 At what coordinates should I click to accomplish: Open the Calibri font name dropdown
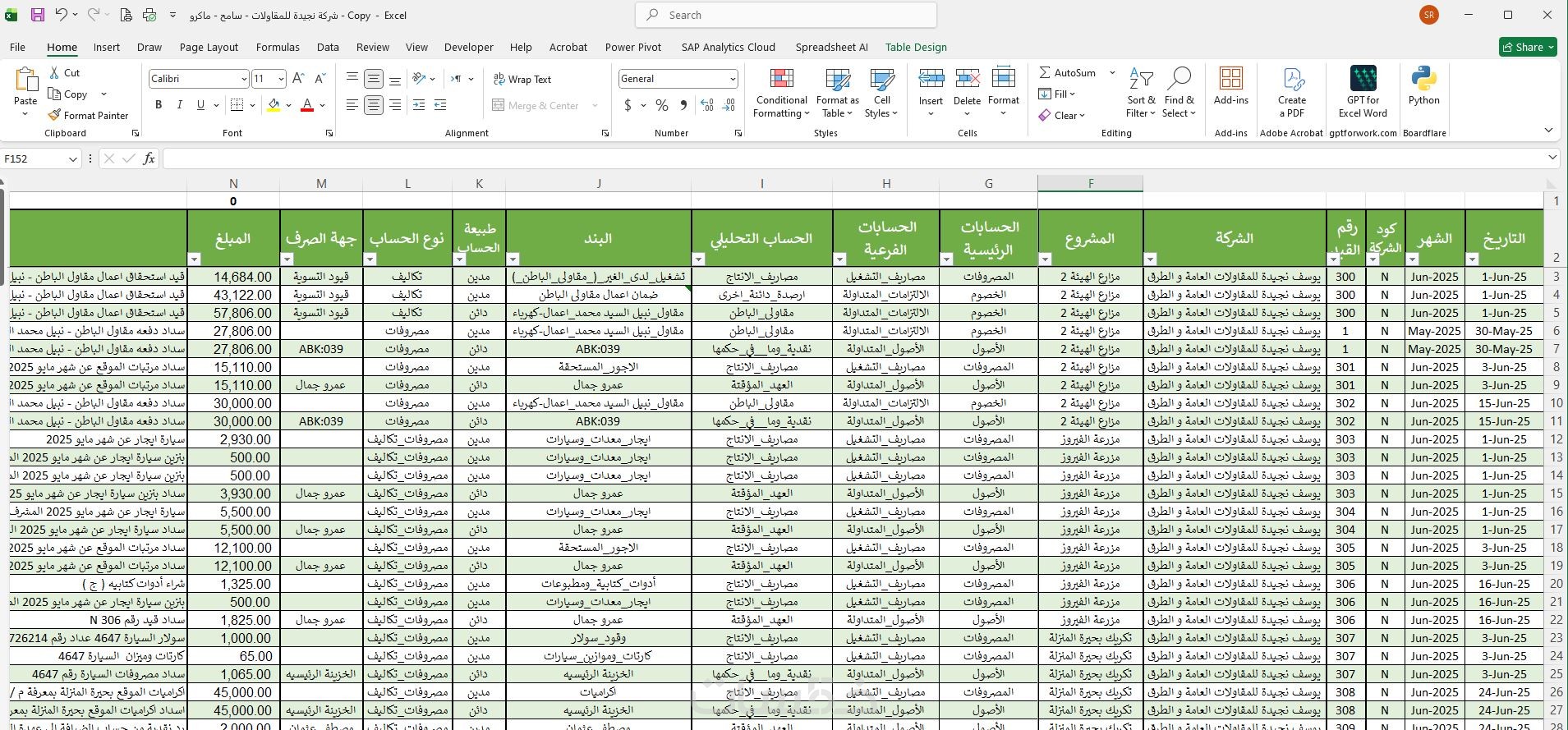tap(245, 79)
